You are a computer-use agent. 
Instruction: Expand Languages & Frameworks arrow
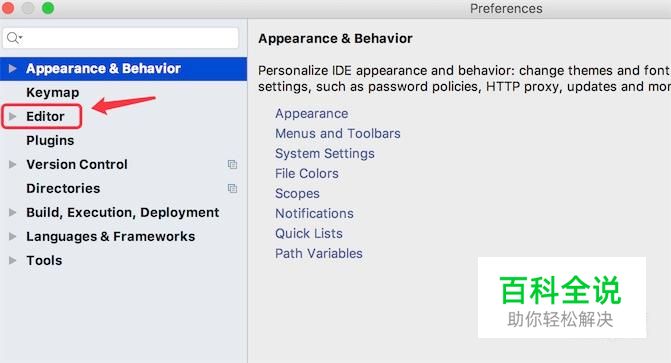coord(12,236)
